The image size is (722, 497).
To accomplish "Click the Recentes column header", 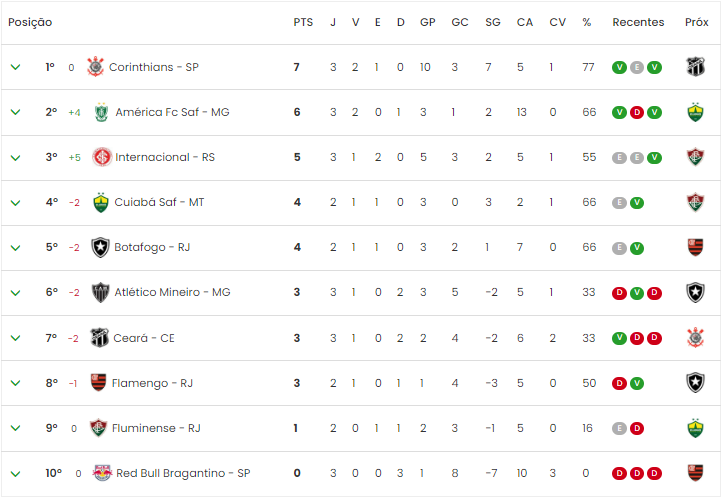I will (x=638, y=22).
